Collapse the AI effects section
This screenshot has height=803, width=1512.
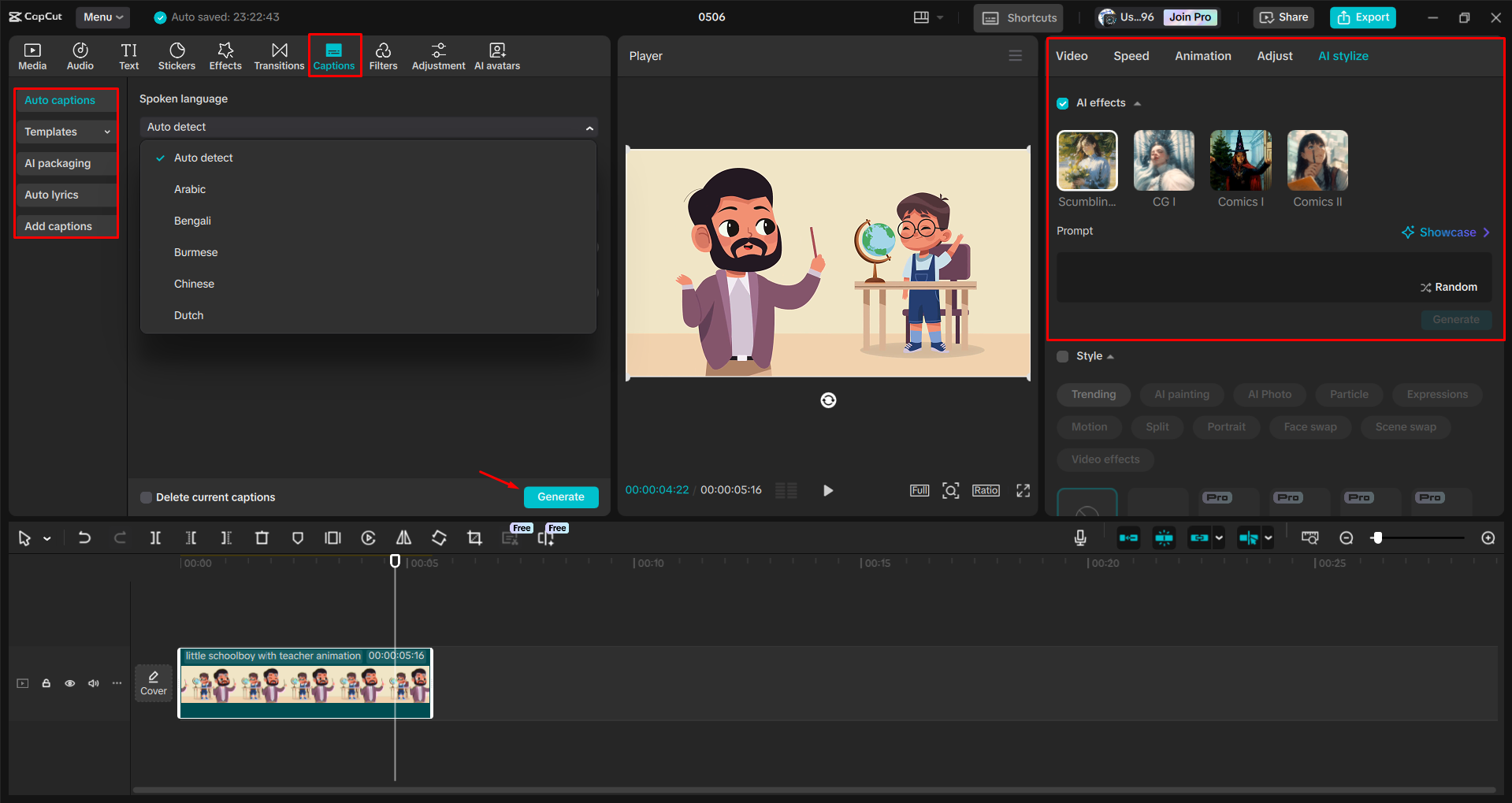pos(1138,102)
